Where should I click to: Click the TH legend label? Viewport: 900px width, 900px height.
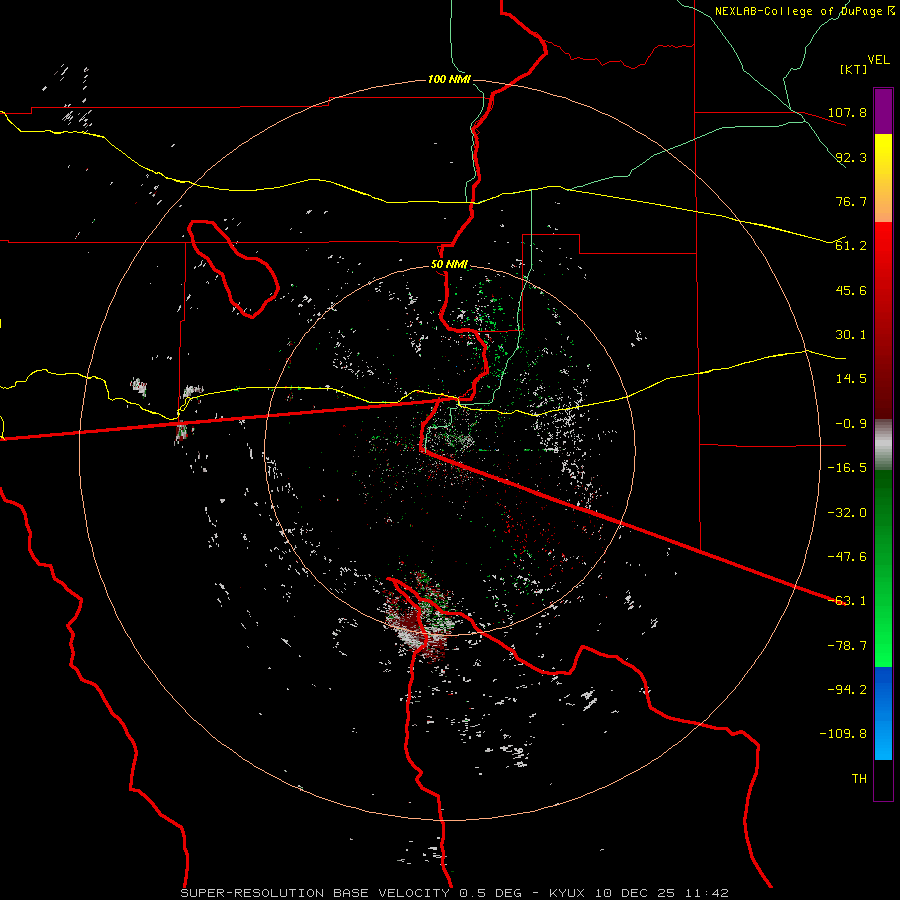click(859, 779)
